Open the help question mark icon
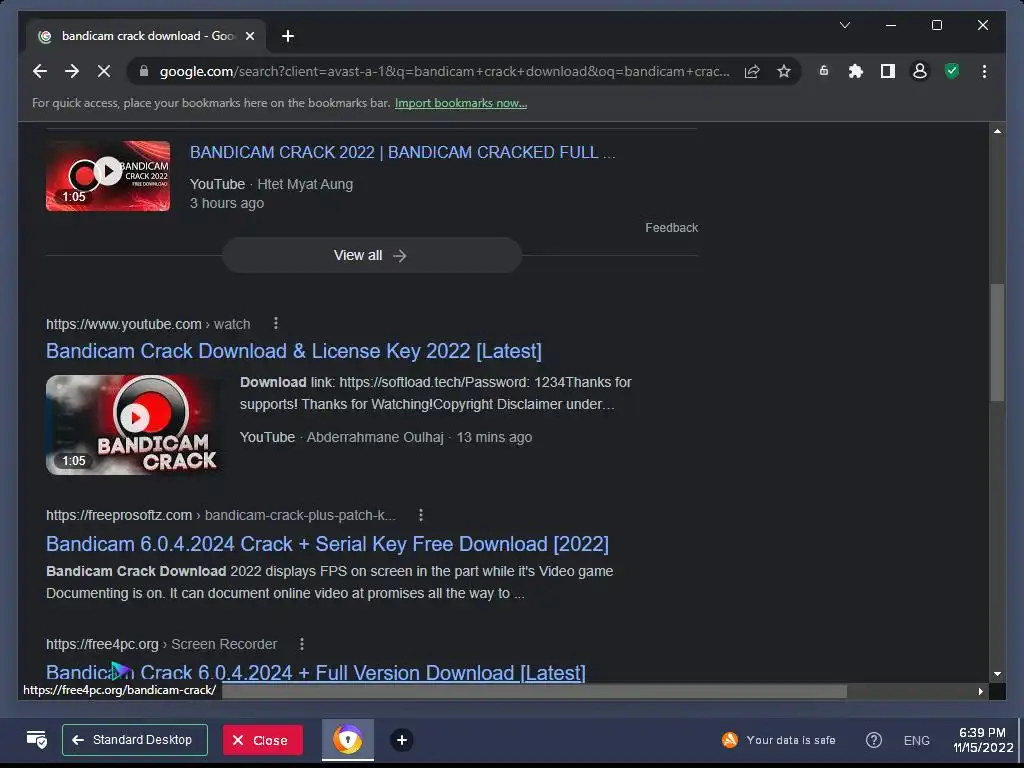Image resolution: width=1024 pixels, height=768 pixels. pyautogui.click(x=873, y=740)
